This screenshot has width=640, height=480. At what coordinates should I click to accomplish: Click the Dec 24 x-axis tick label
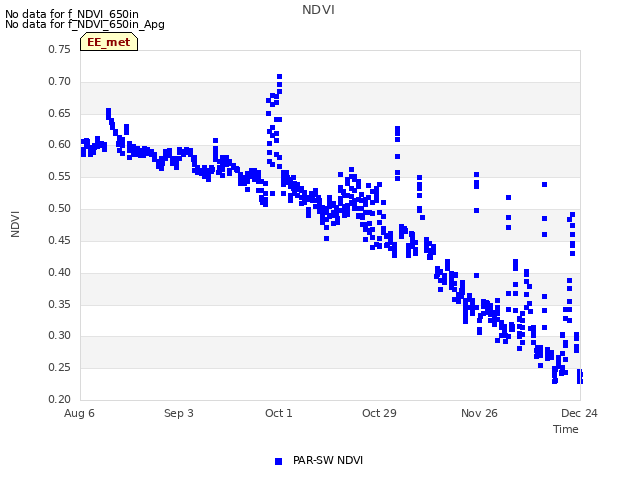point(579,413)
